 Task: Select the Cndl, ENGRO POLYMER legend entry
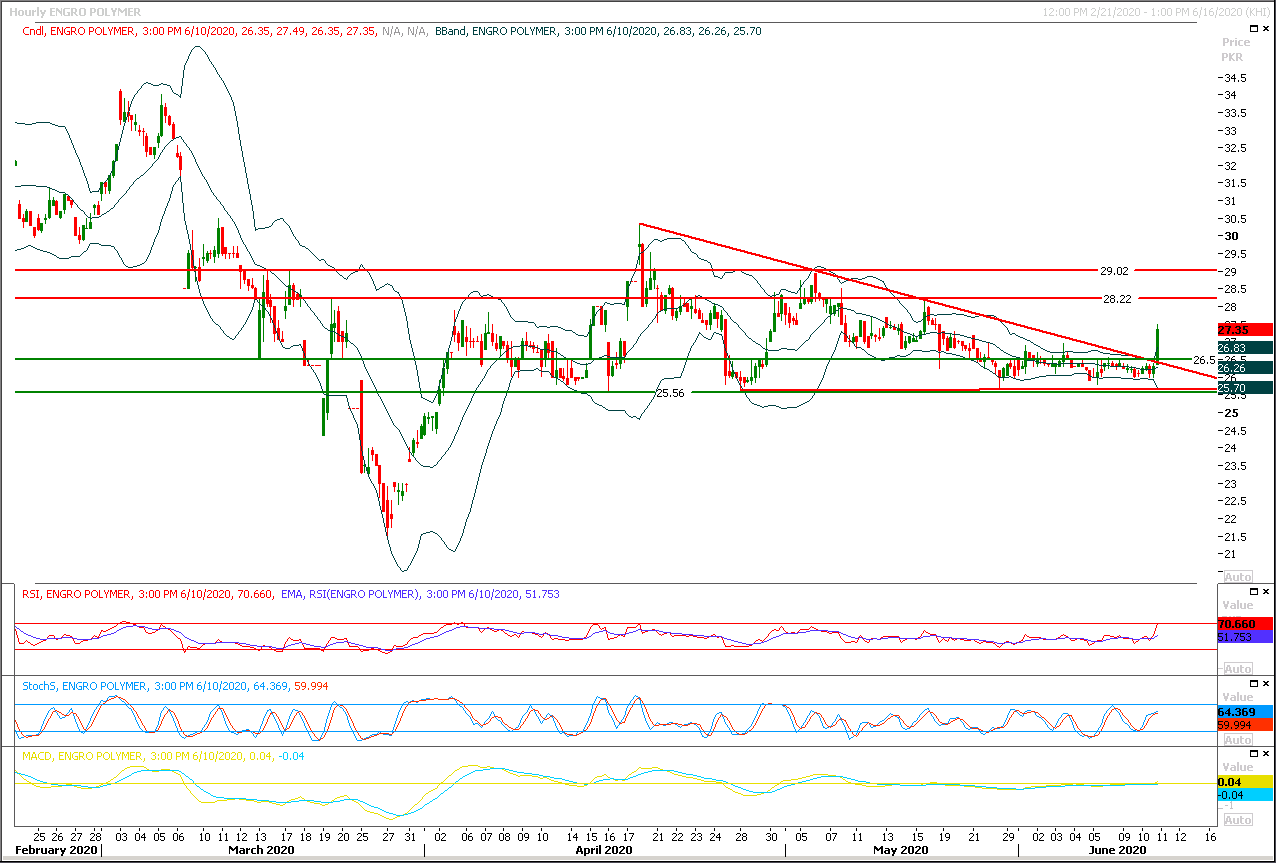[200, 31]
